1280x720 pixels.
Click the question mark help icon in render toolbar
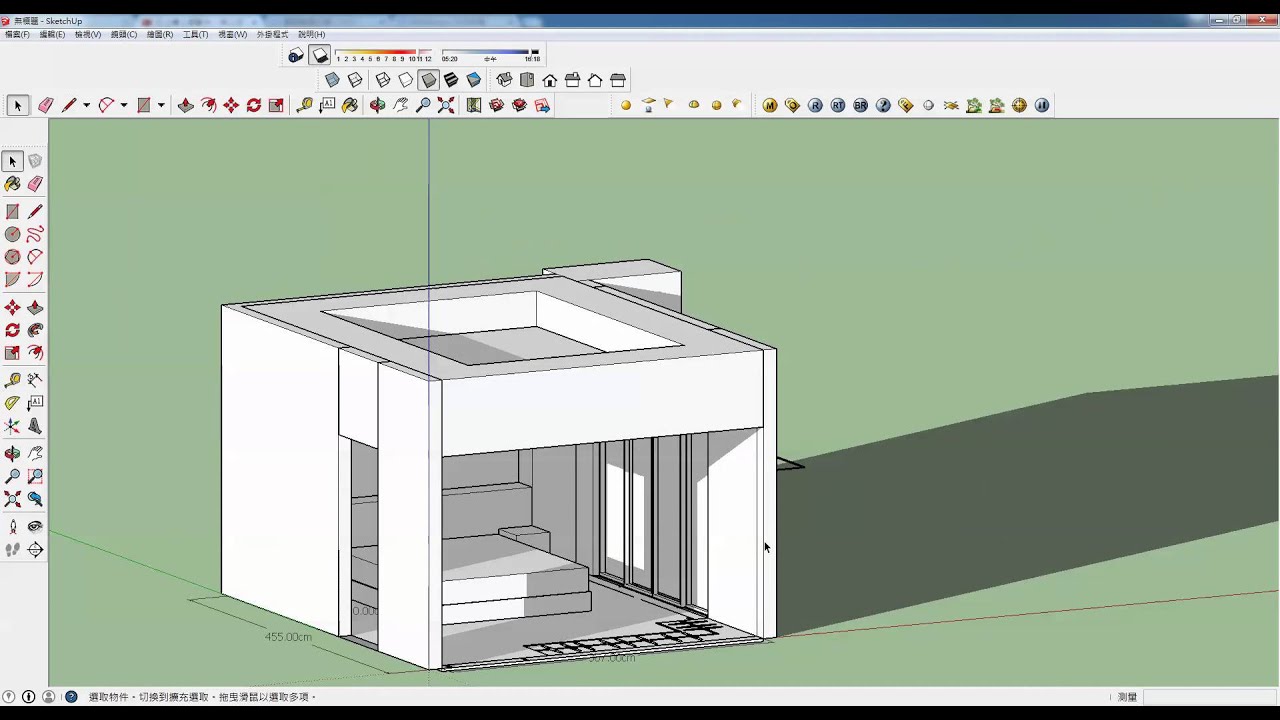pyautogui.click(x=883, y=105)
